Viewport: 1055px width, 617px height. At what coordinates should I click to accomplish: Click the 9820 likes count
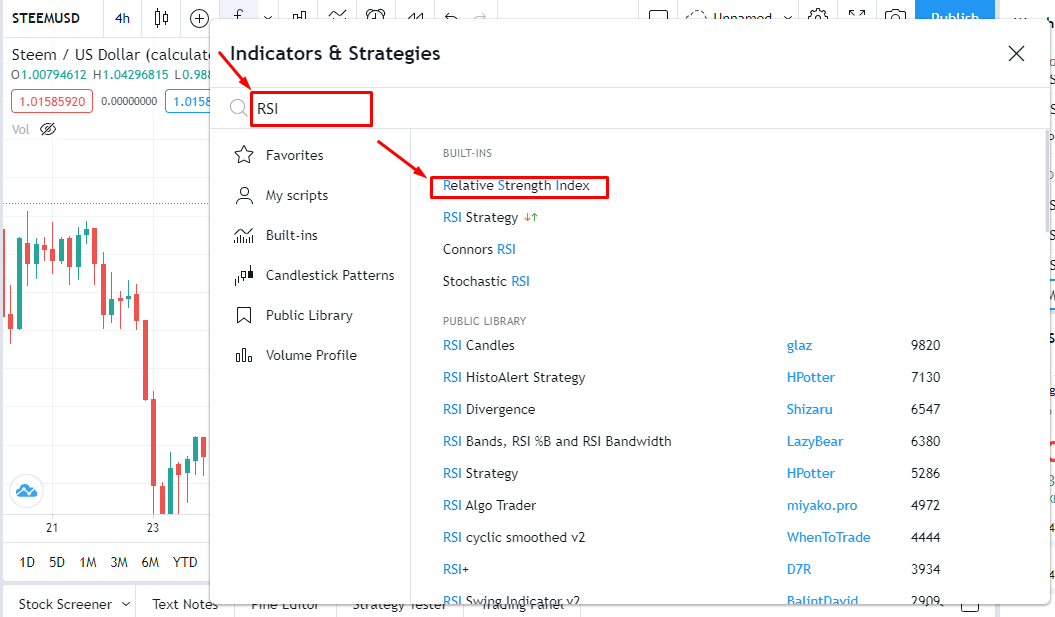tap(925, 345)
